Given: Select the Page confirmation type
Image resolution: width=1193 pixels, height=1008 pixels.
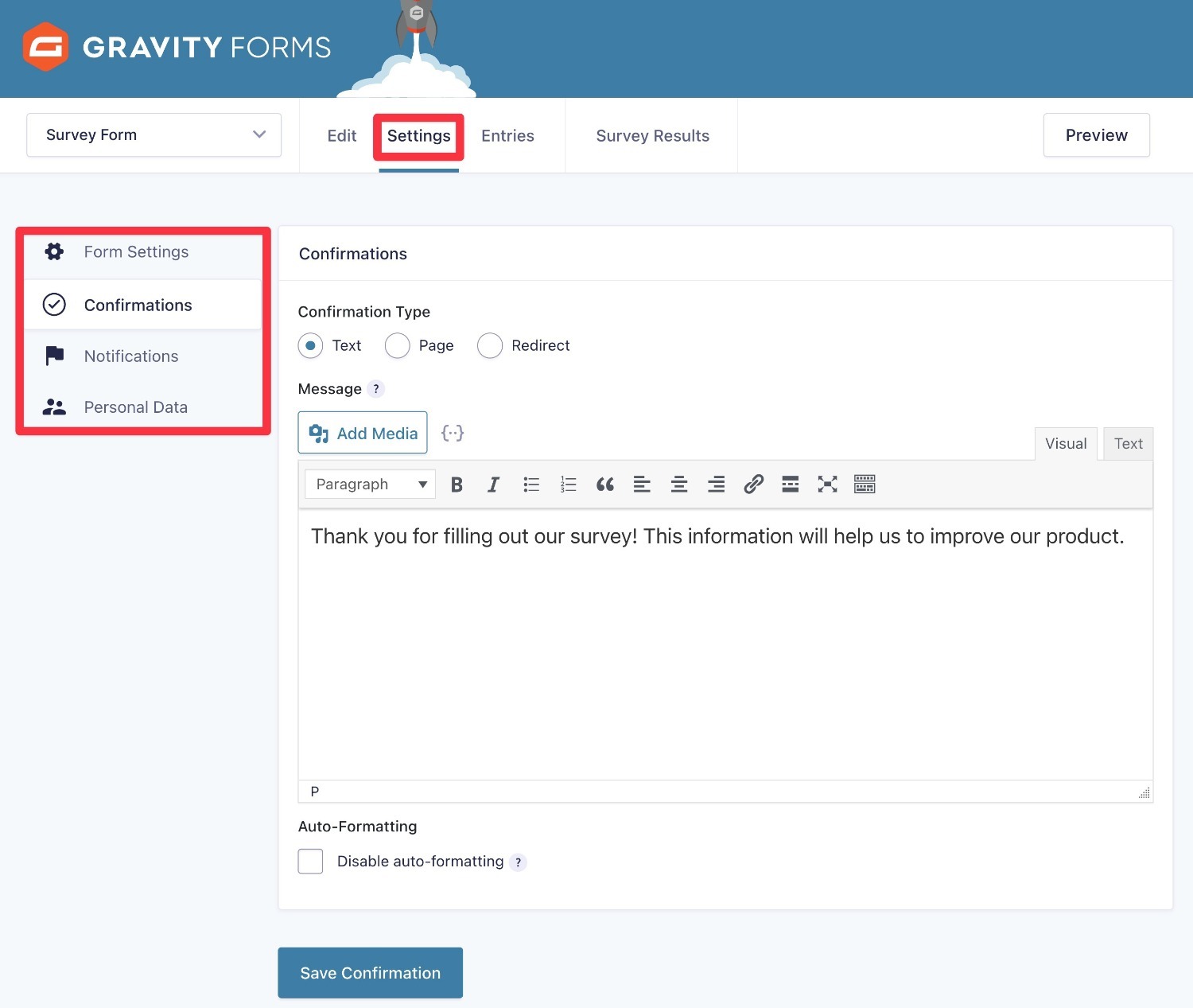Looking at the screenshot, I should coord(397,345).
